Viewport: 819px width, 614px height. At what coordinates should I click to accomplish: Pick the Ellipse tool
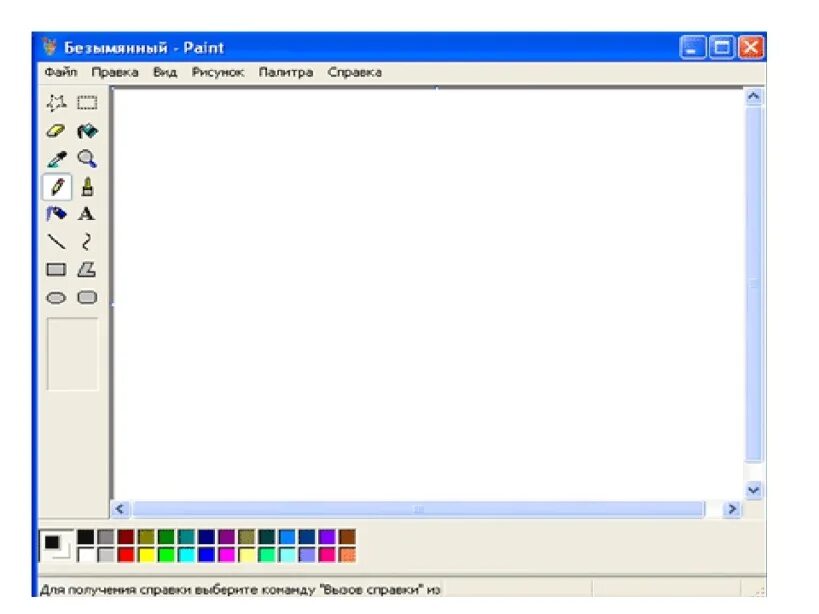56,298
